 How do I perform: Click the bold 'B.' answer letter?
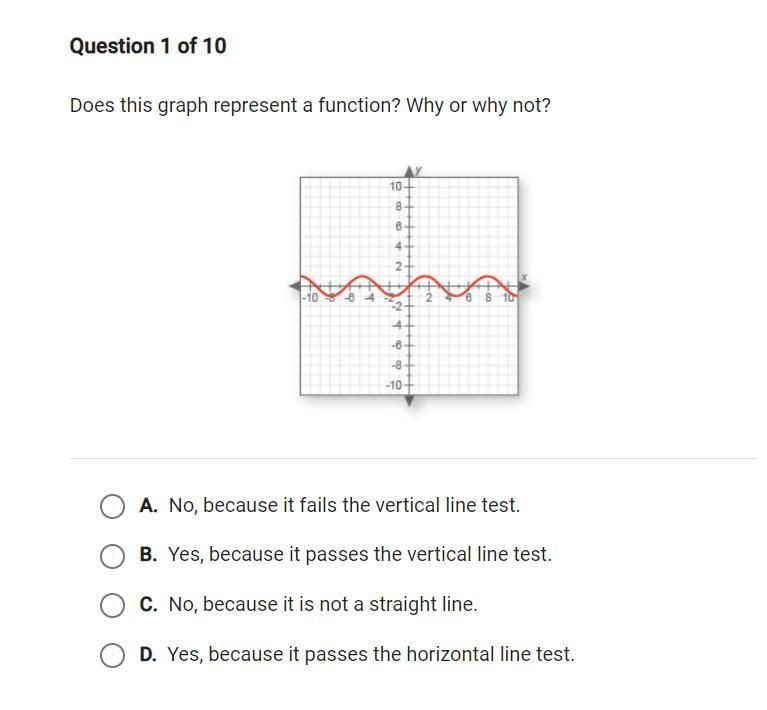149,555
